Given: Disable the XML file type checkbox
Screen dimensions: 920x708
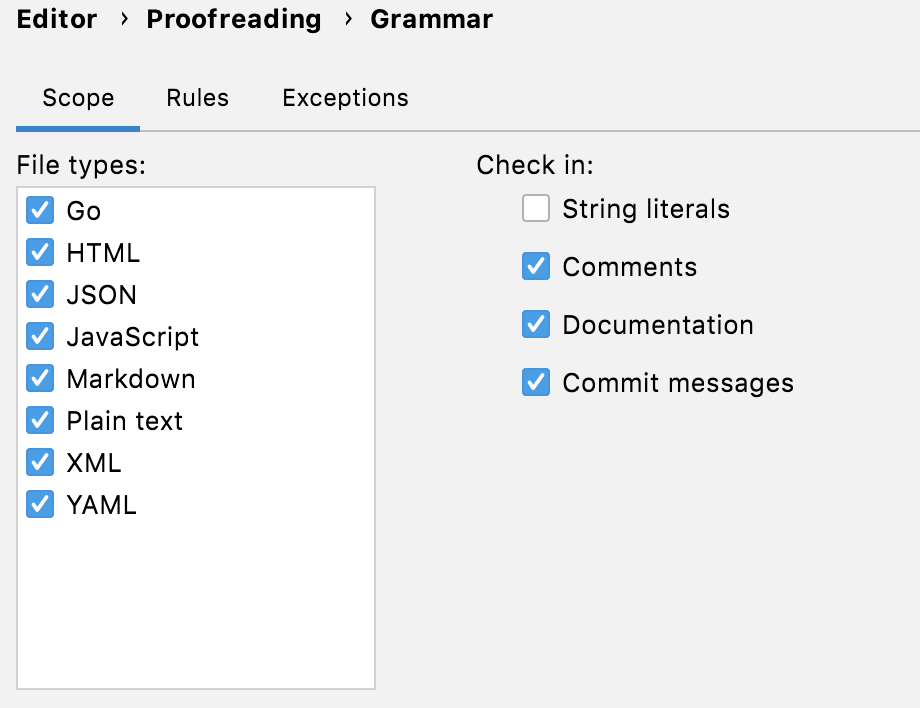Looking at the screenshot, I should pyautogui.click(x=40, y=462).
